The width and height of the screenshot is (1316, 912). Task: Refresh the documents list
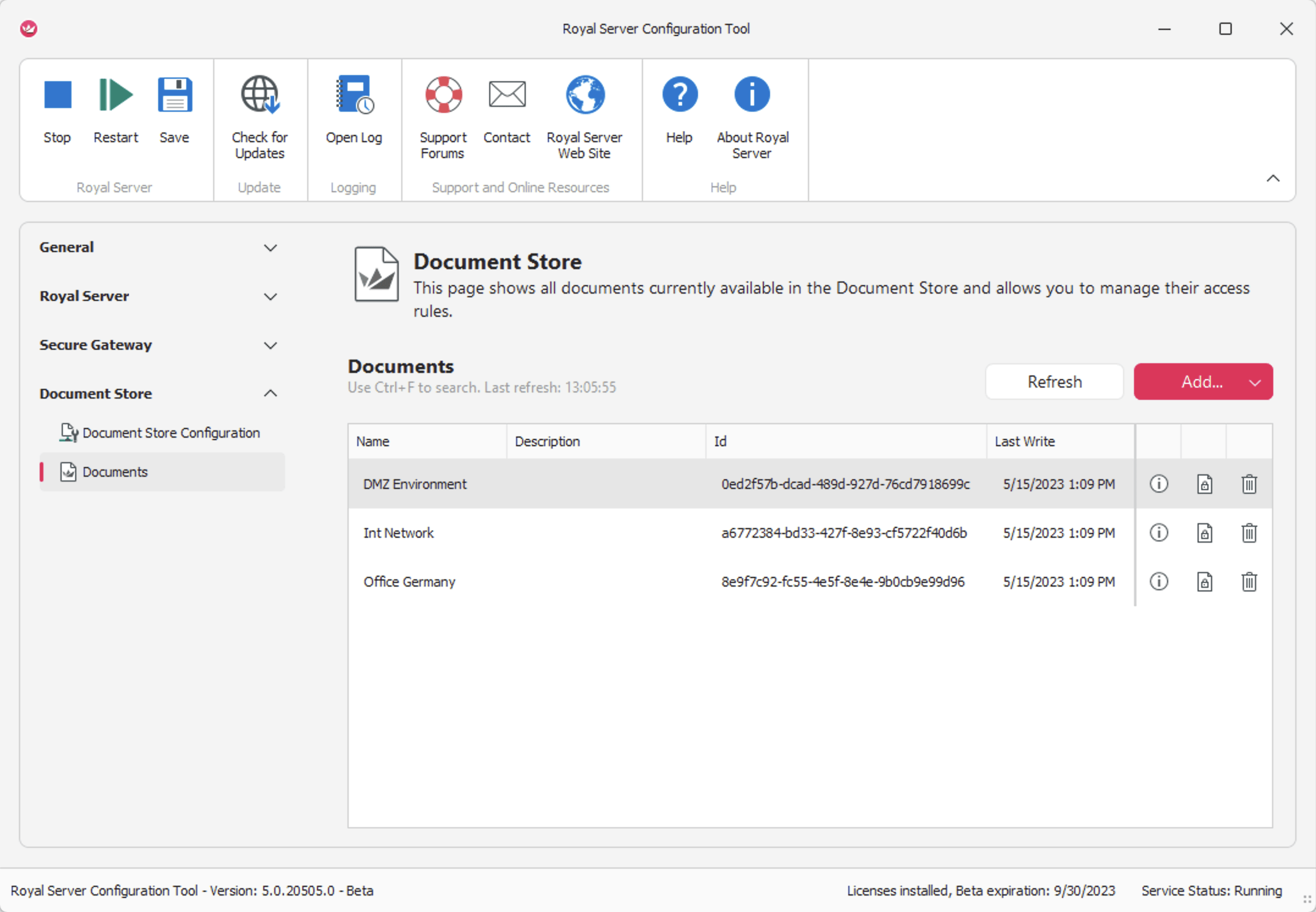(1055, 382)
